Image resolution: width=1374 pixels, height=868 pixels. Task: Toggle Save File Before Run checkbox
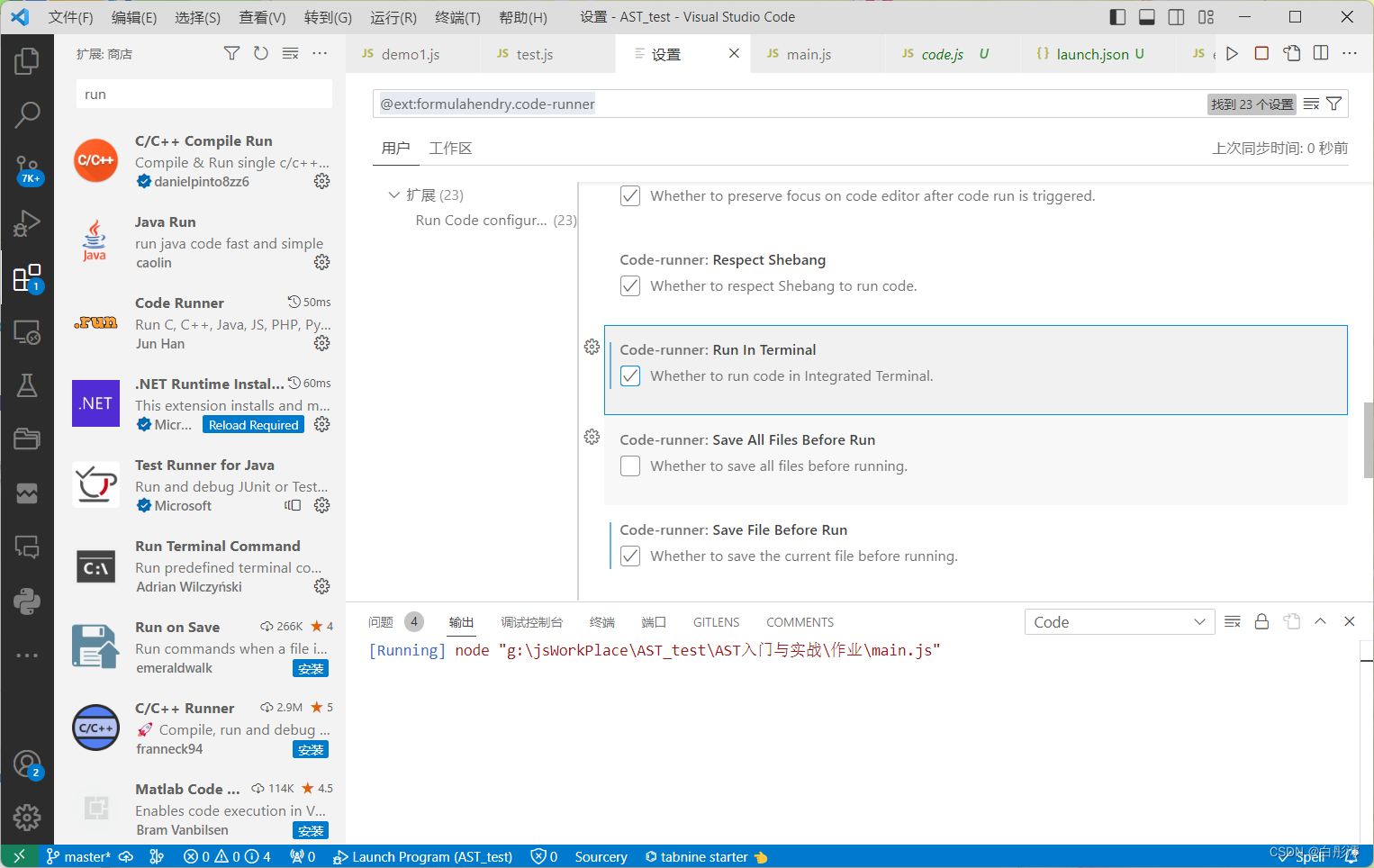tap(630, 556)
